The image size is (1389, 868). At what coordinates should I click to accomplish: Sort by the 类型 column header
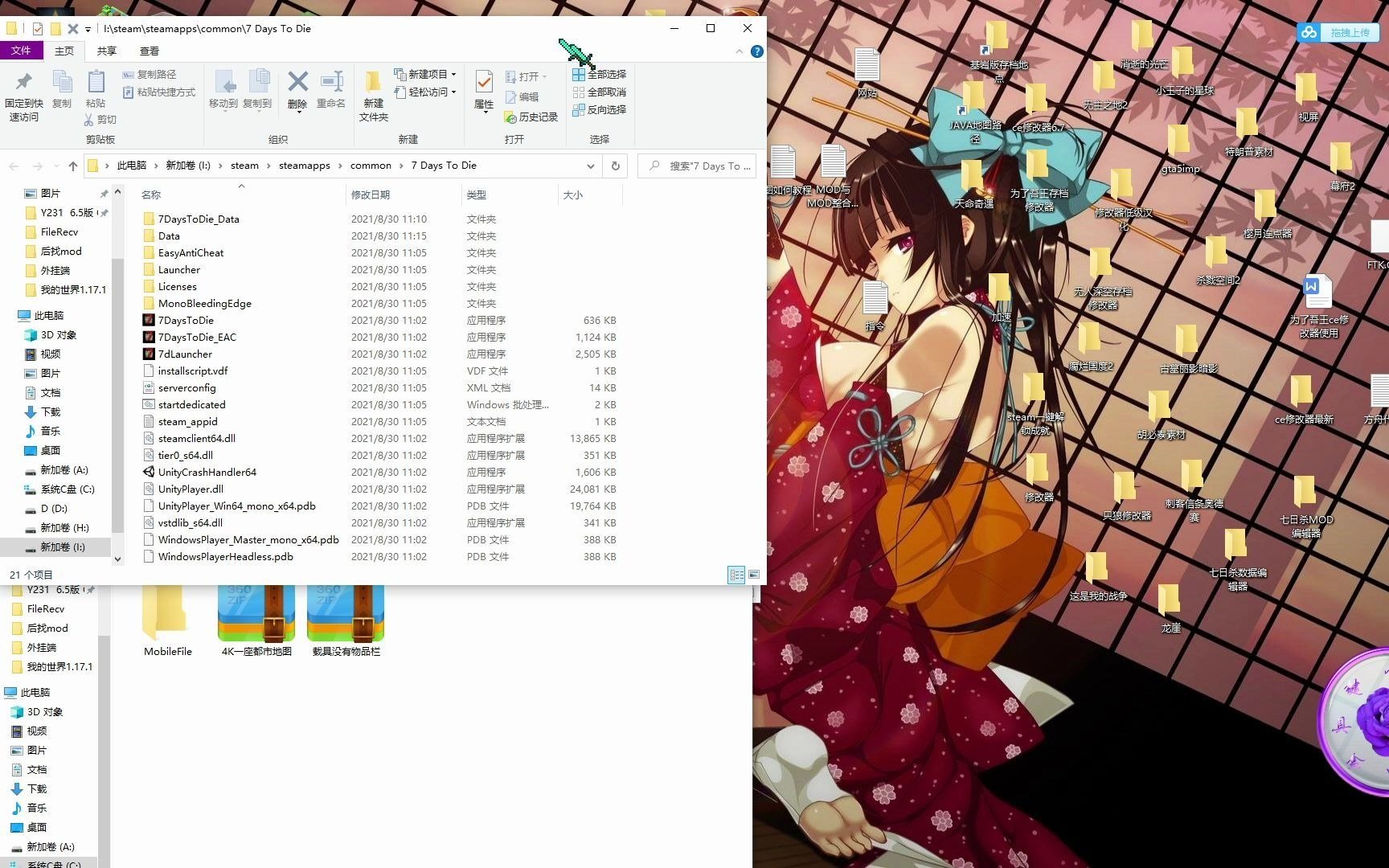[510, 194]
